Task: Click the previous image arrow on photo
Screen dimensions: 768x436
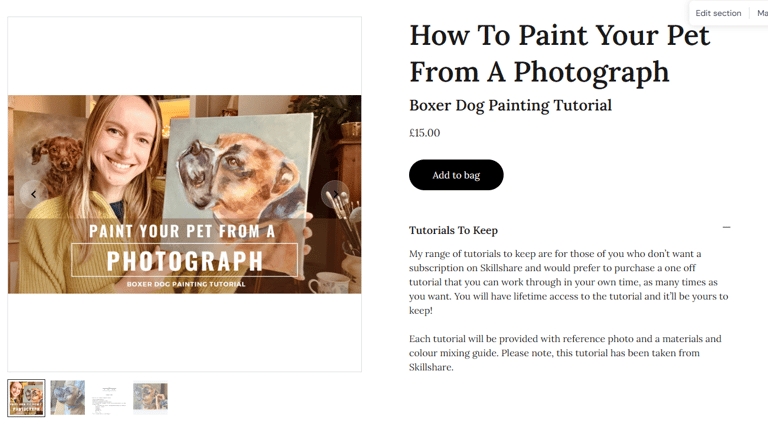Action: point(33,194)
